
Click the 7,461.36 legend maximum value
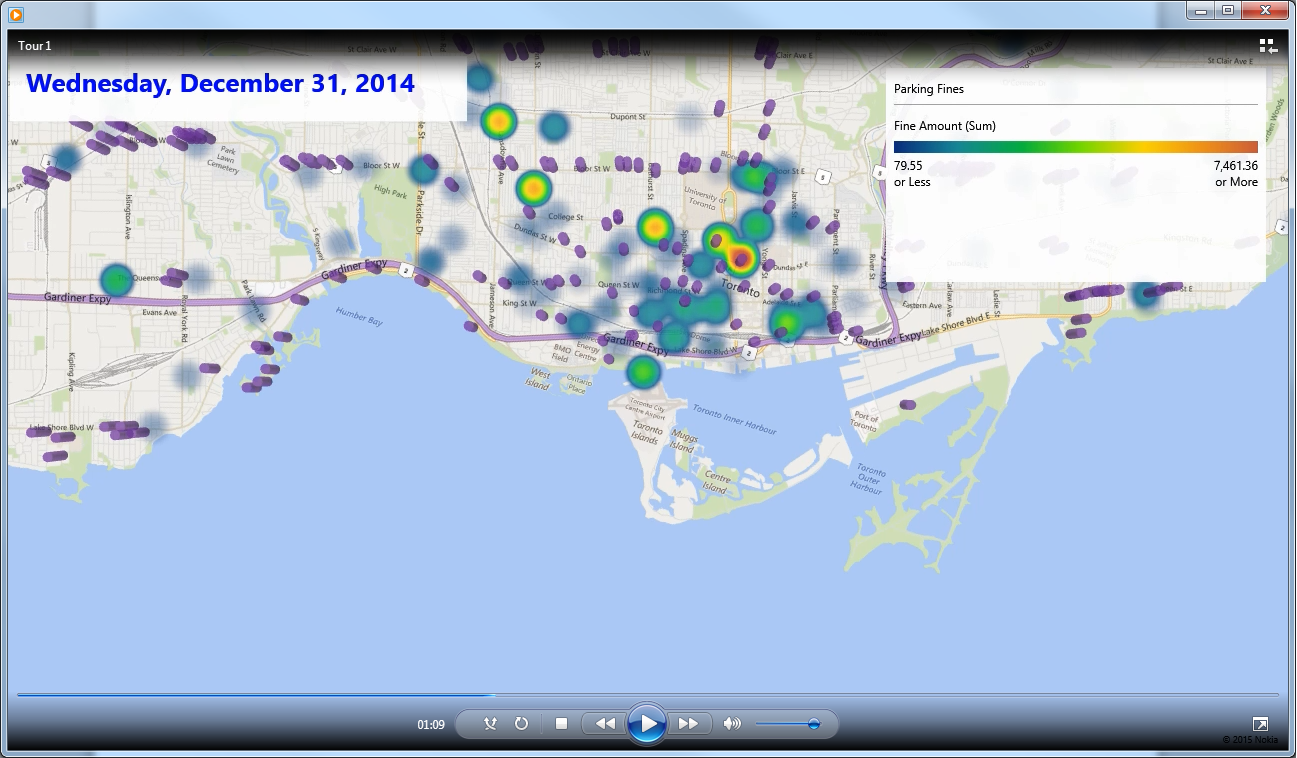1236,166
